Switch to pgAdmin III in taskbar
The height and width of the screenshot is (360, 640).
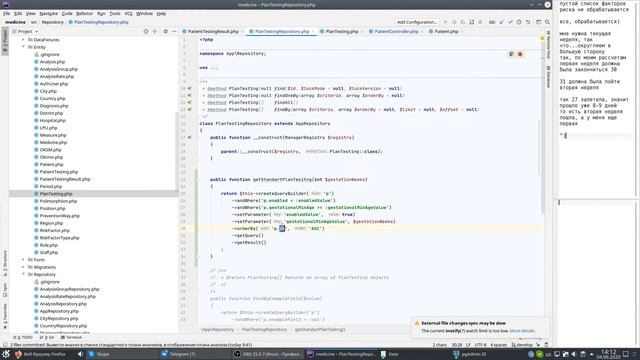(469, 354)
